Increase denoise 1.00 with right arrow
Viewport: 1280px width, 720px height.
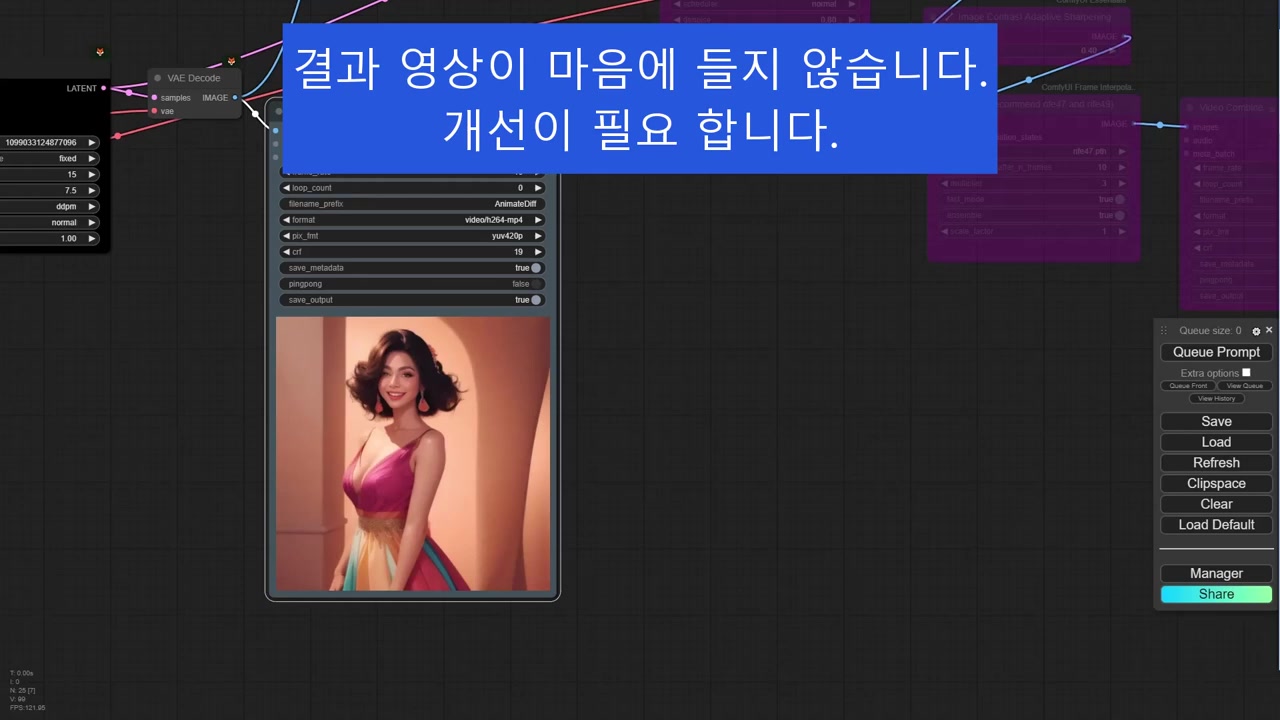click(x=92, y=239)
